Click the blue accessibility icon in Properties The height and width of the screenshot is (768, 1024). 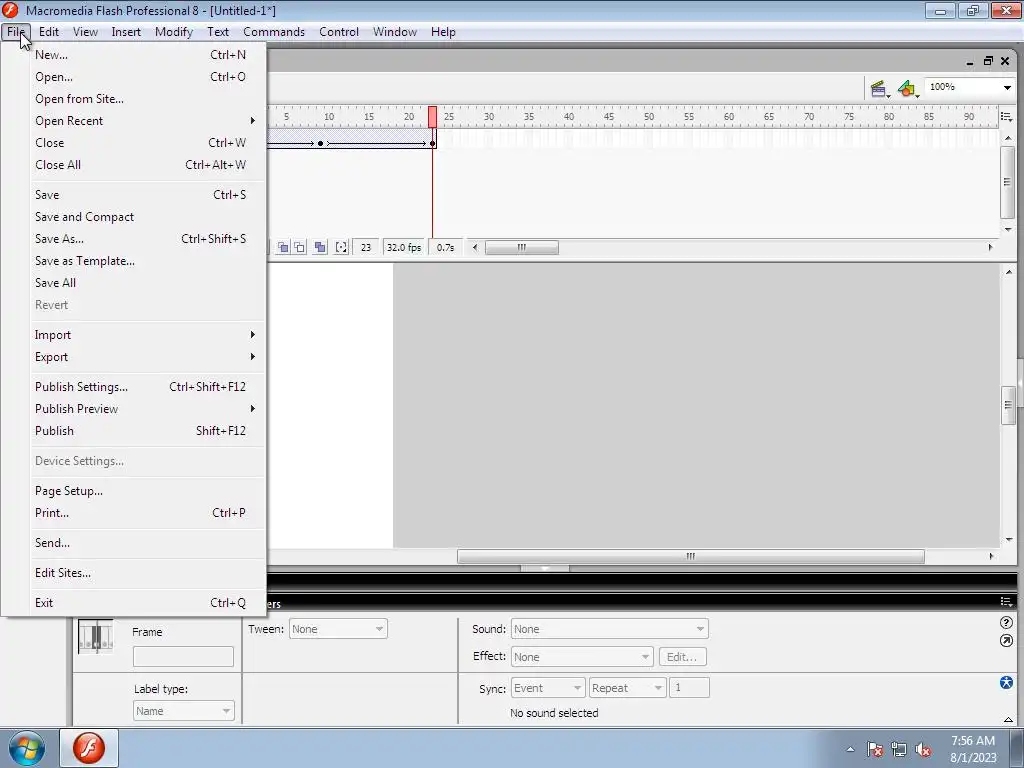1006,682
